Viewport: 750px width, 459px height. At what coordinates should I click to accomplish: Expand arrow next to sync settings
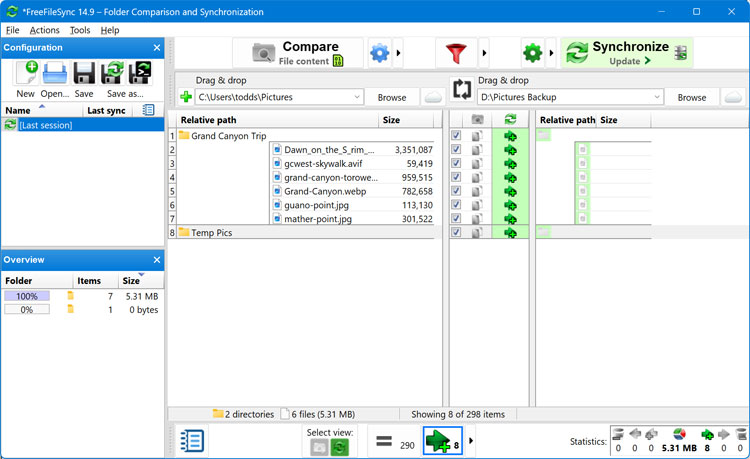pos(551,53)
